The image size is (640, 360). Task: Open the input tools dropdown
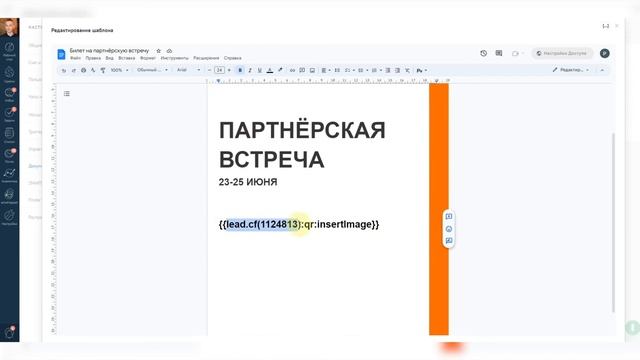(422, 70)
